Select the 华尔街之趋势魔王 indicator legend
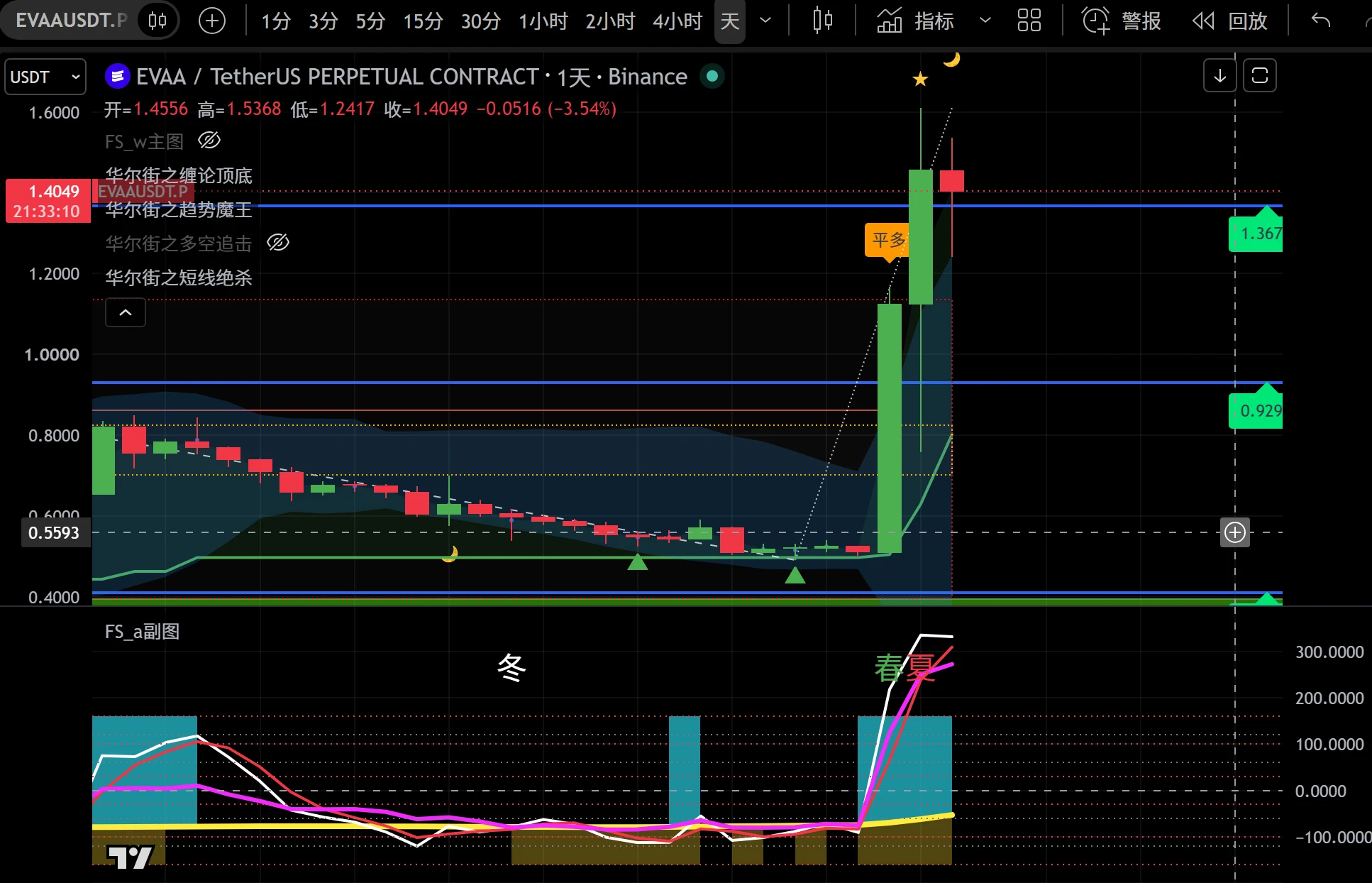This screenshot has width=1372, height=883. coord(179,210)
